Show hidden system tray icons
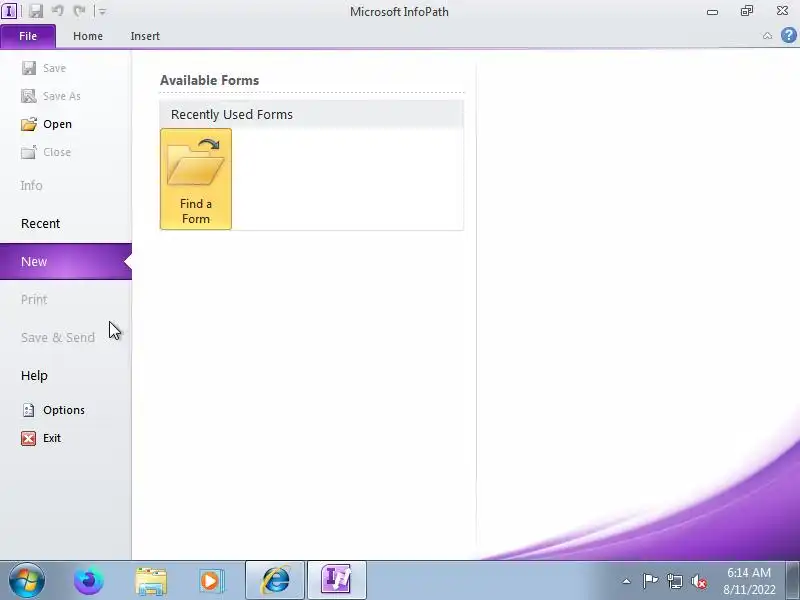 [x=627, y=581]
